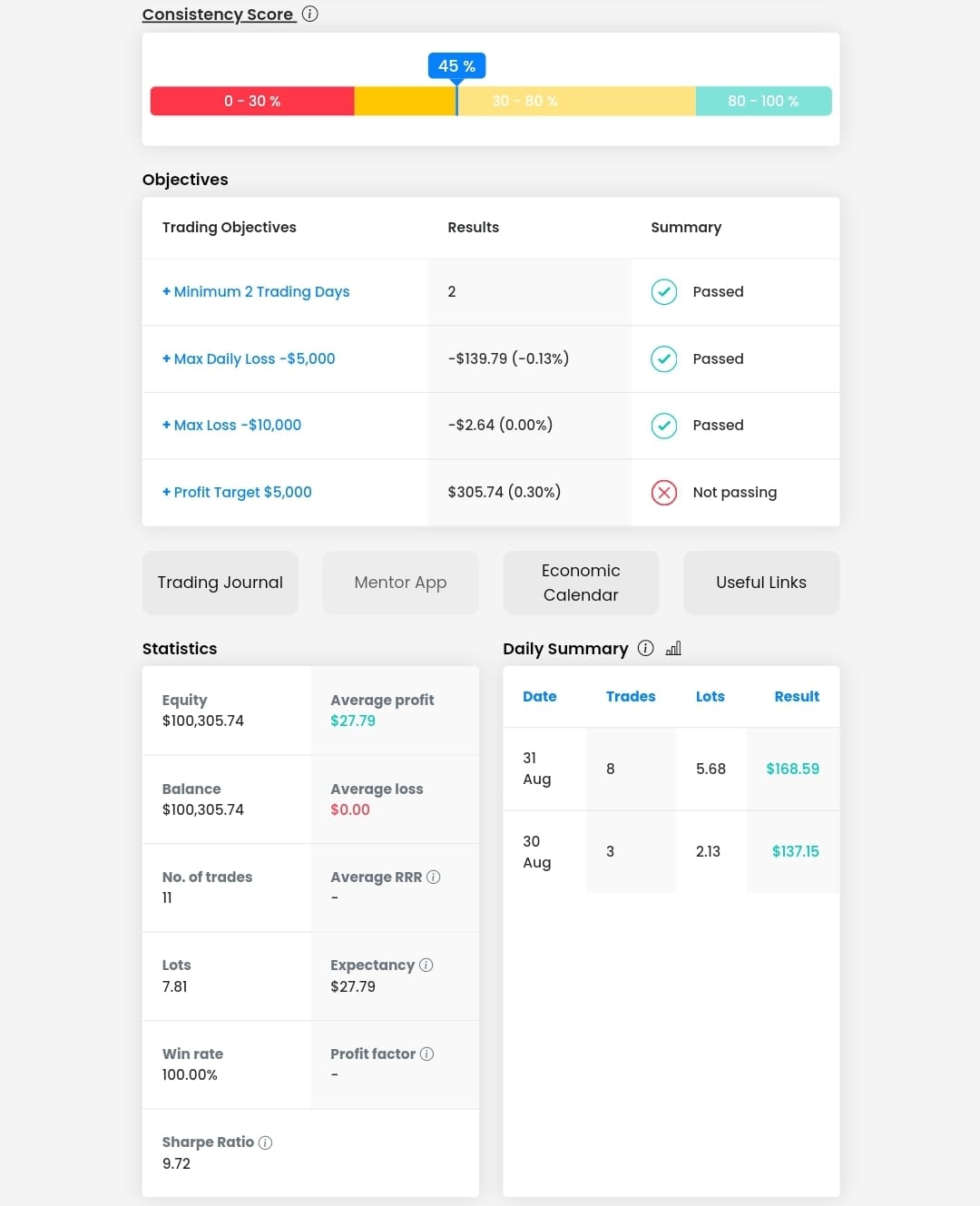Image resolution: width=980 pixels, height=1206 pixels.
Task: Click the $137.15 result value
Action: 796,851
